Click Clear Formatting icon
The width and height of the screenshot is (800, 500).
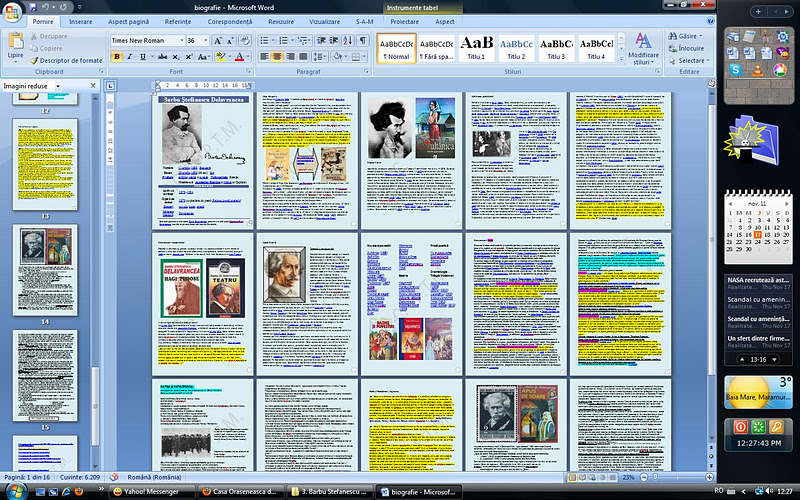(x=245, y=40)
